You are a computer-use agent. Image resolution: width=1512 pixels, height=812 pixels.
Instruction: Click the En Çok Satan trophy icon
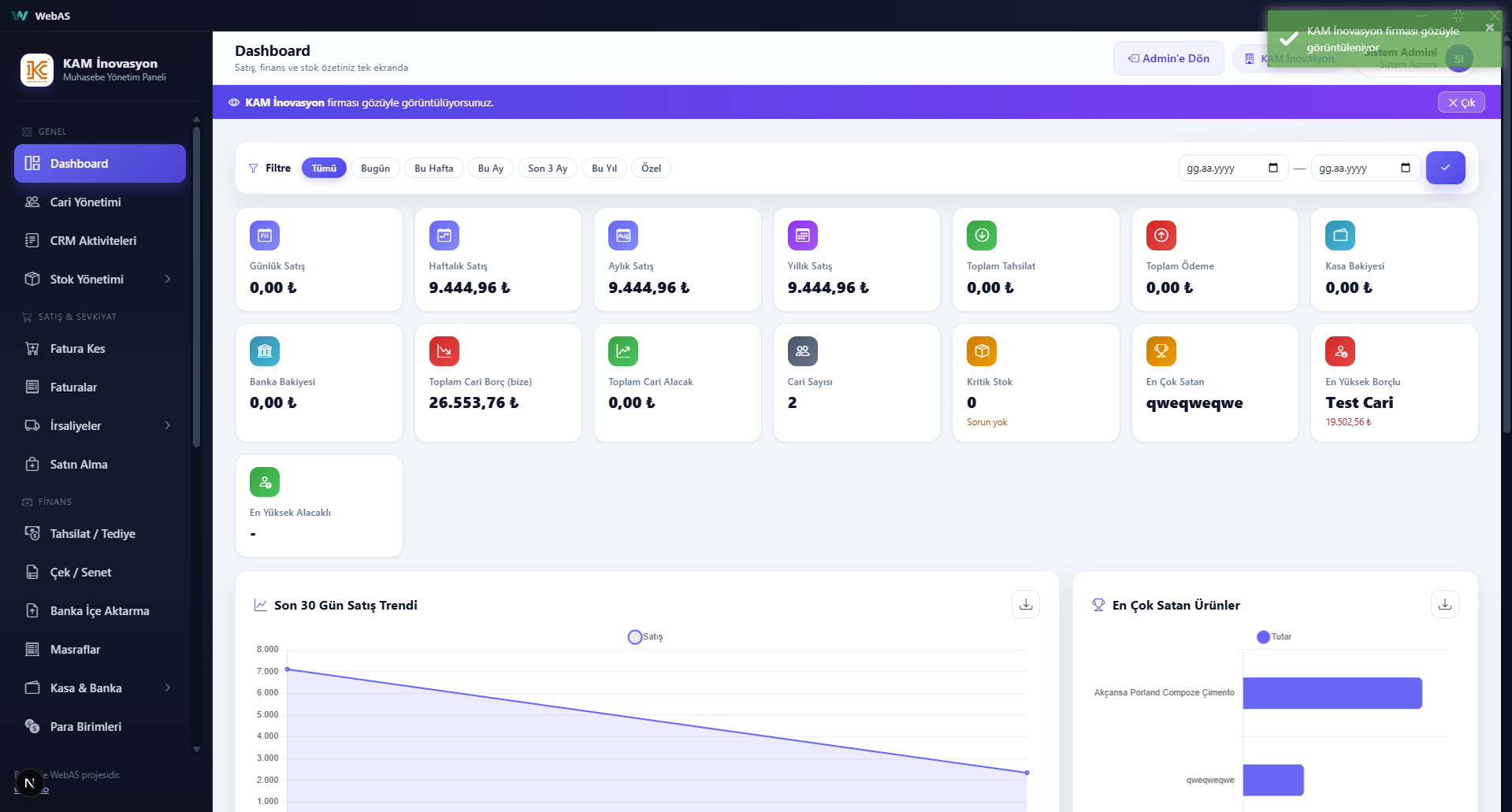click(1161, 351)
